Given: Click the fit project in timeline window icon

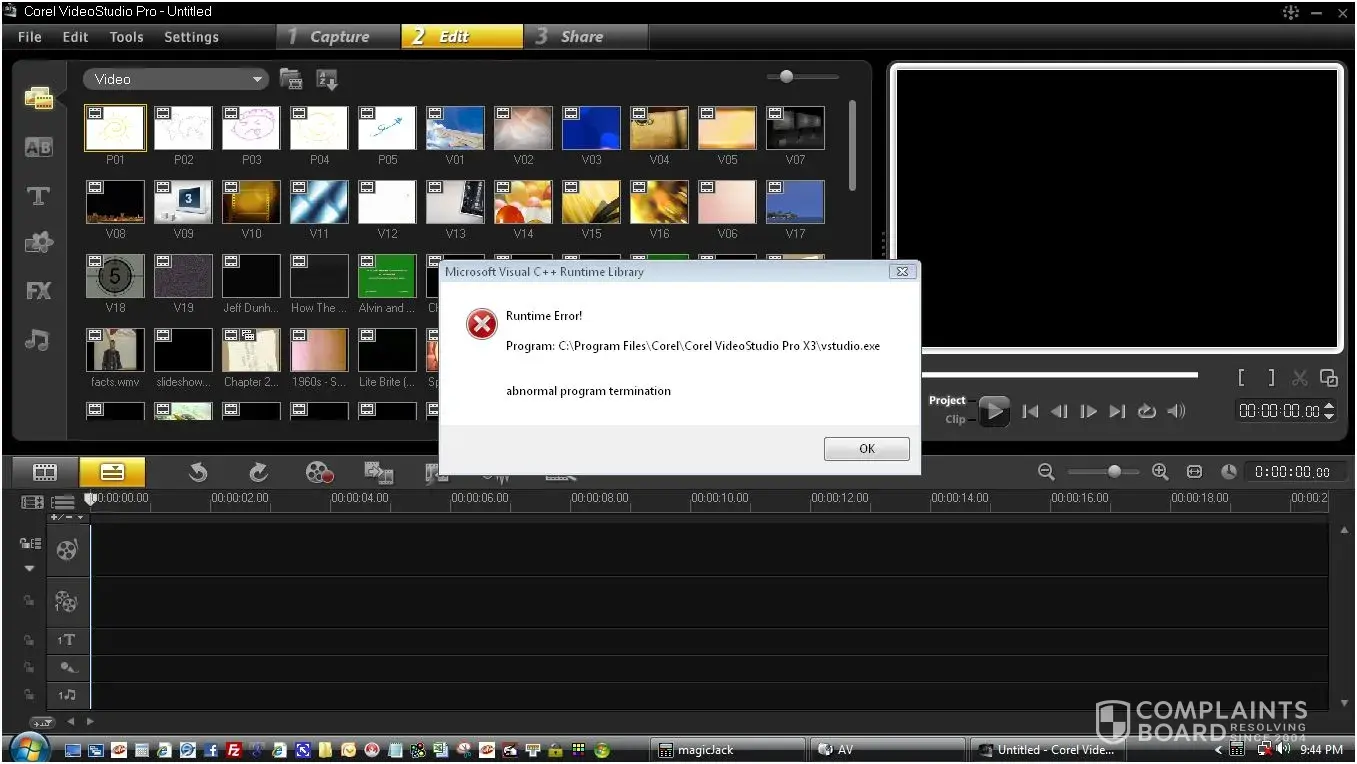Looking at the screenshot, I should [x=1194, y=472].
